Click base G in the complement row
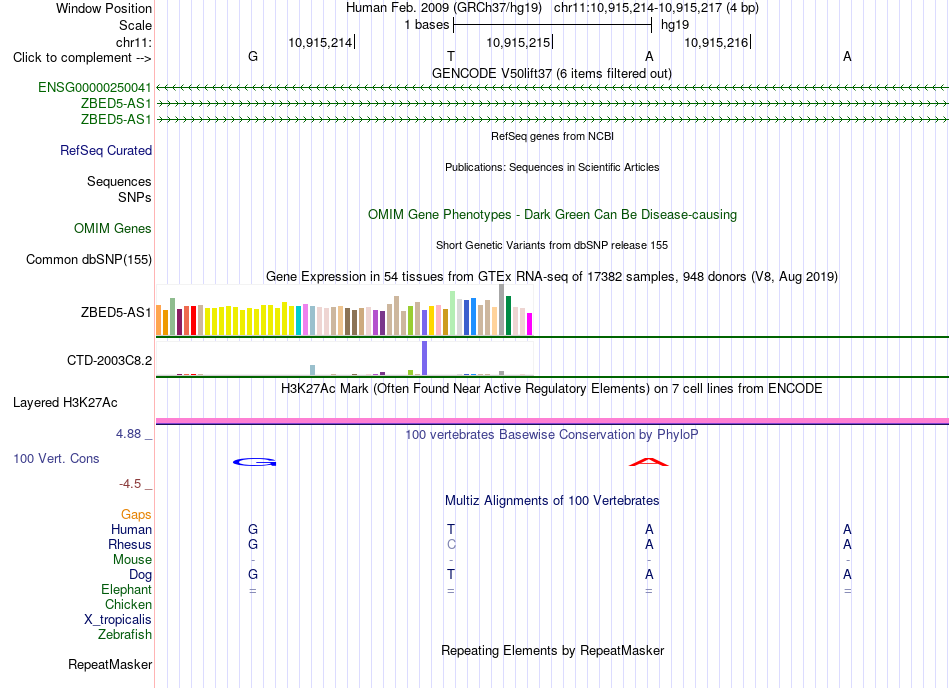The image size is (950, 688). (x=253, y=56)
